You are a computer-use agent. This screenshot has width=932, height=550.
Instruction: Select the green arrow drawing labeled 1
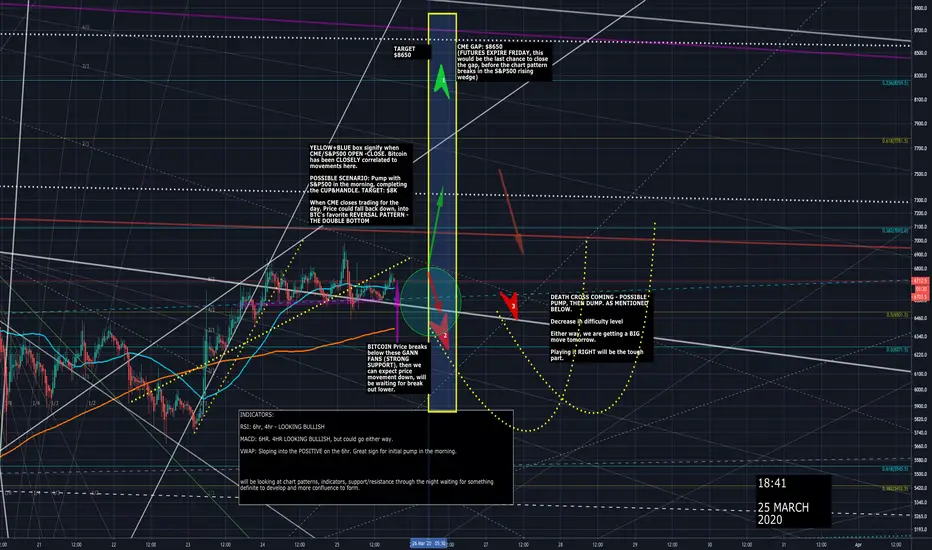pos(442,82)
